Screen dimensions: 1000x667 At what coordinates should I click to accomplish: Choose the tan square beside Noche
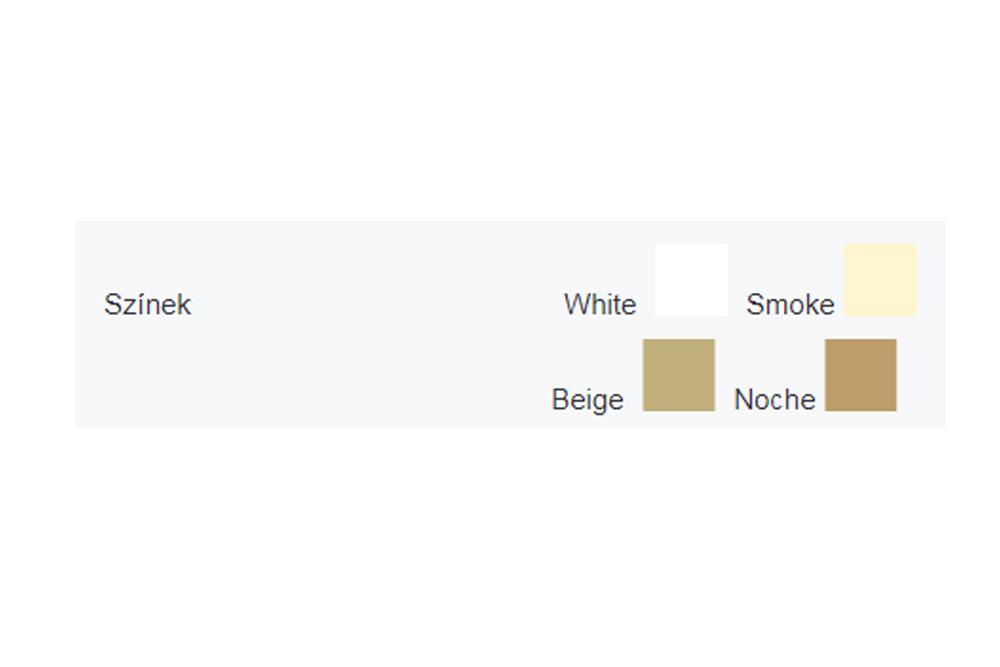click(861, 375)
